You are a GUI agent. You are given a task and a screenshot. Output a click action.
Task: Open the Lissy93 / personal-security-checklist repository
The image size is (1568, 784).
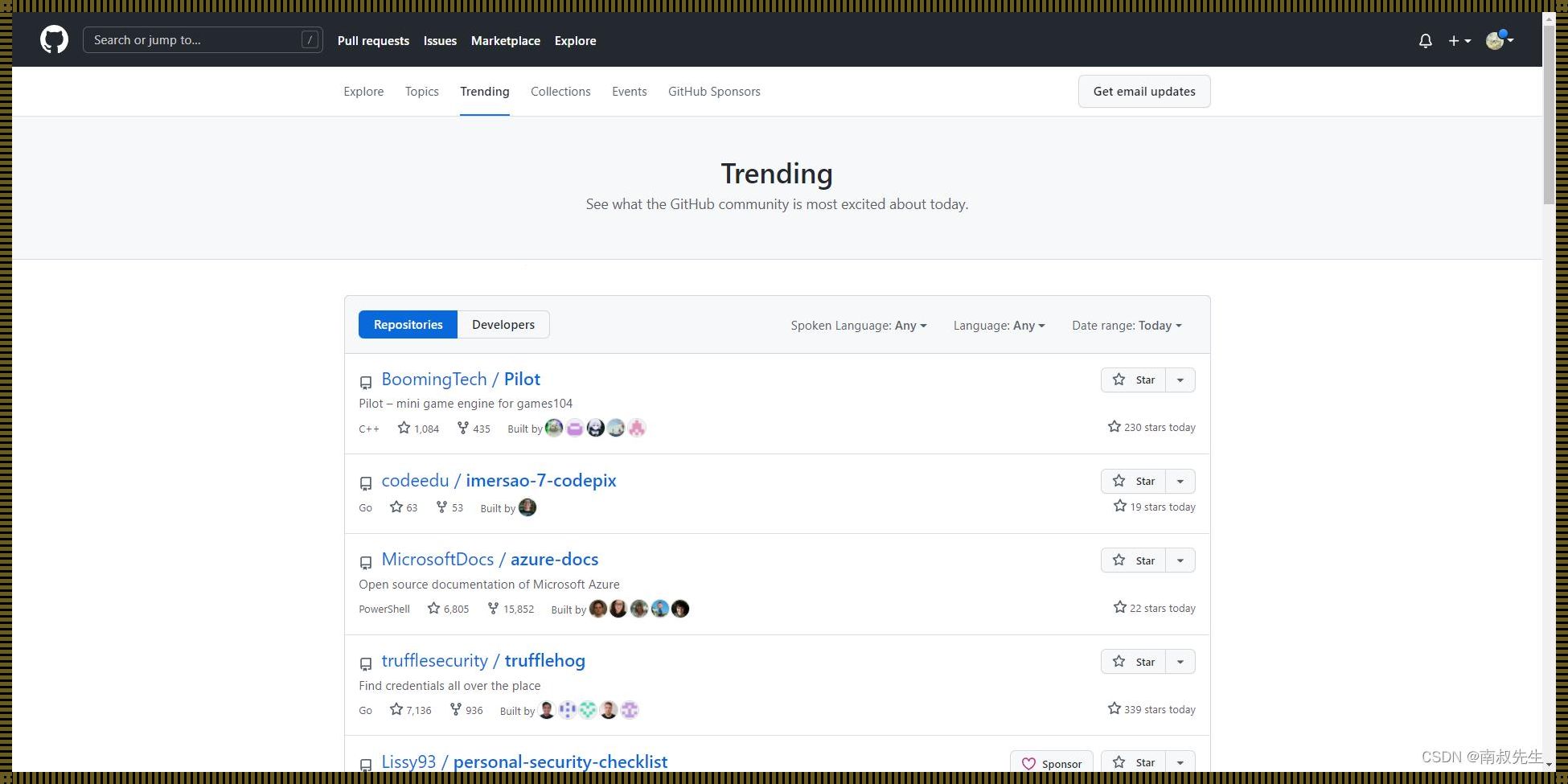524,761
